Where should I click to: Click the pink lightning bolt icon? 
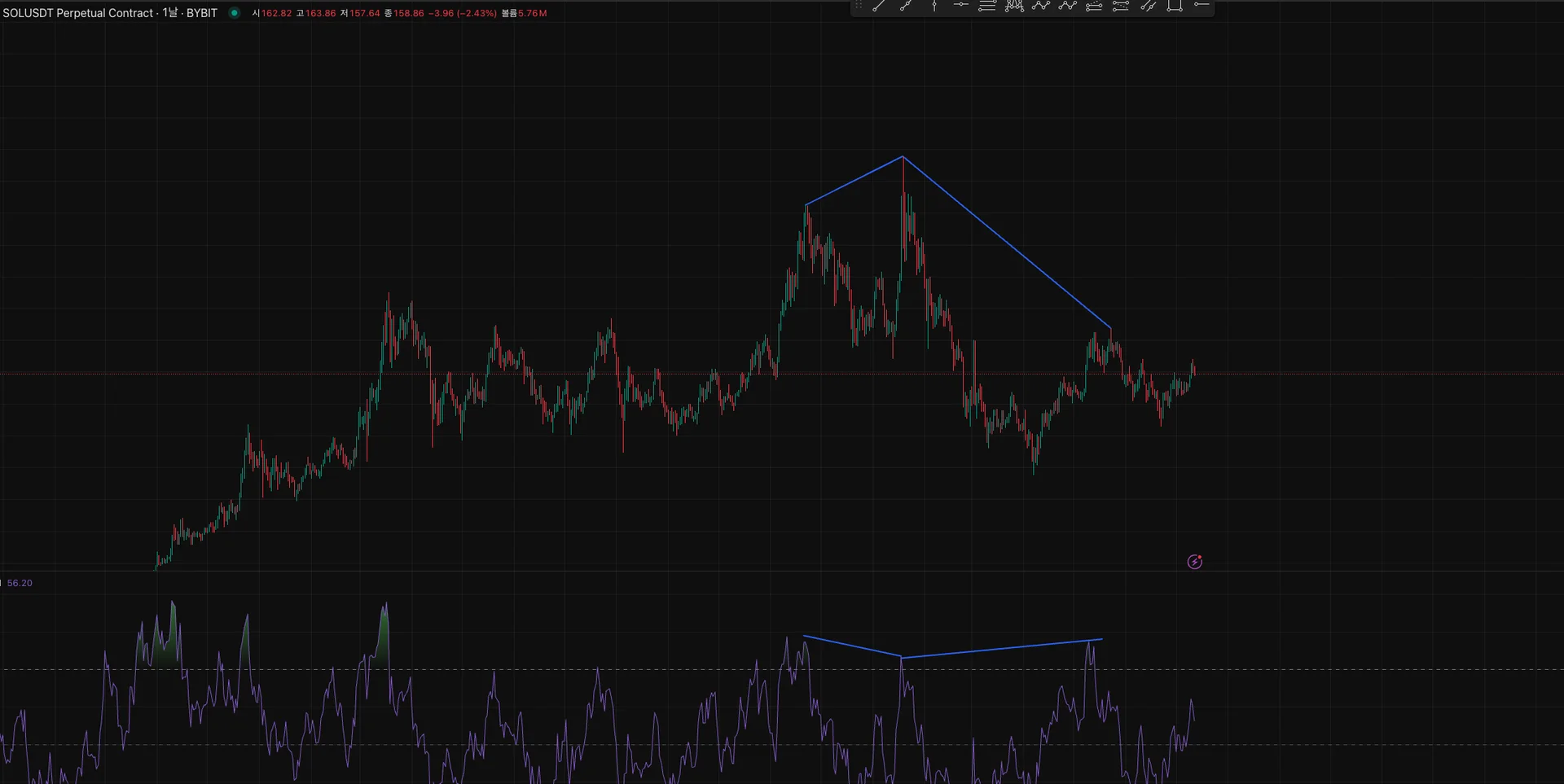(1195, 562)
